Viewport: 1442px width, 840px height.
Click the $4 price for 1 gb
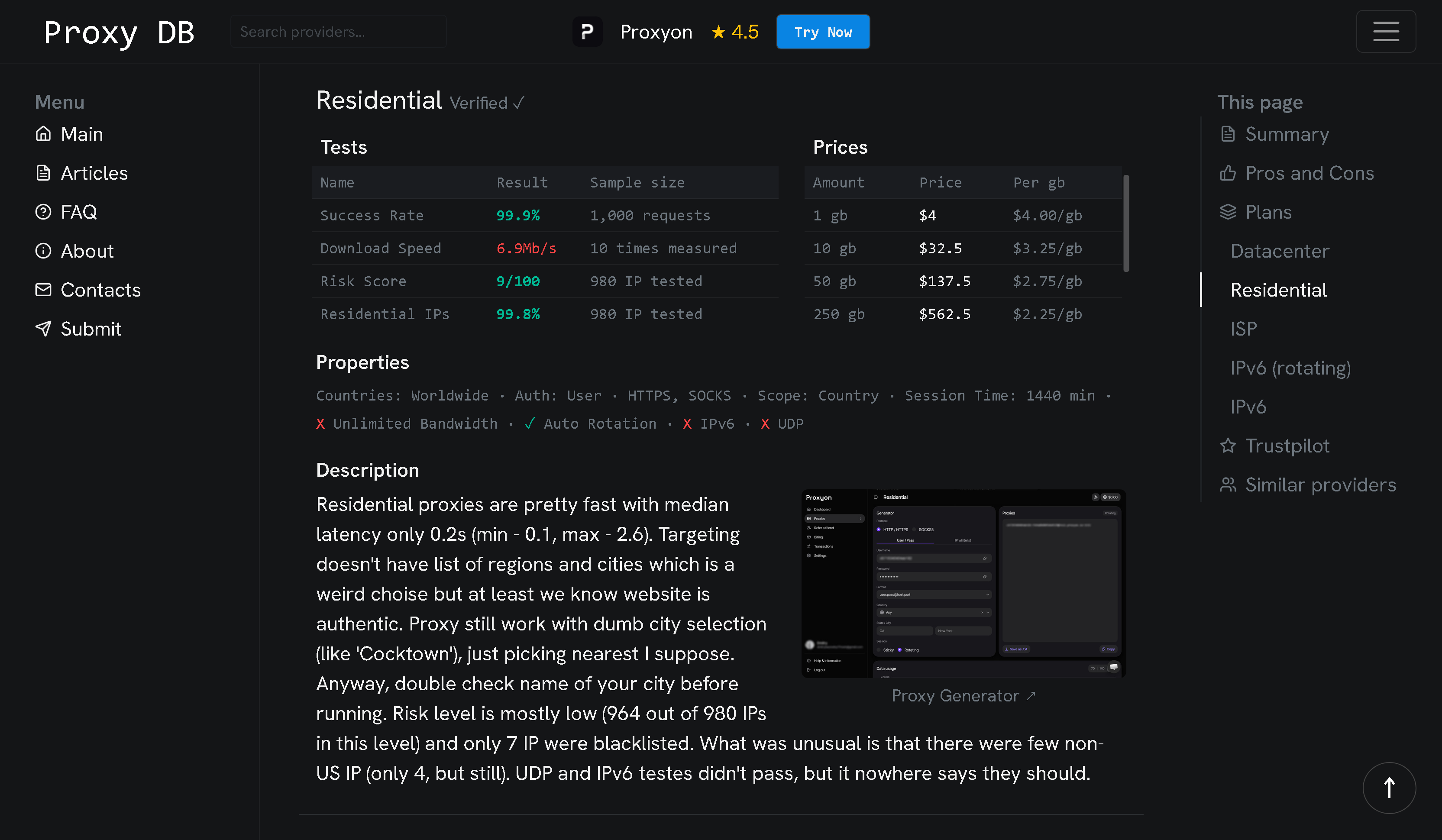point(928,215)
